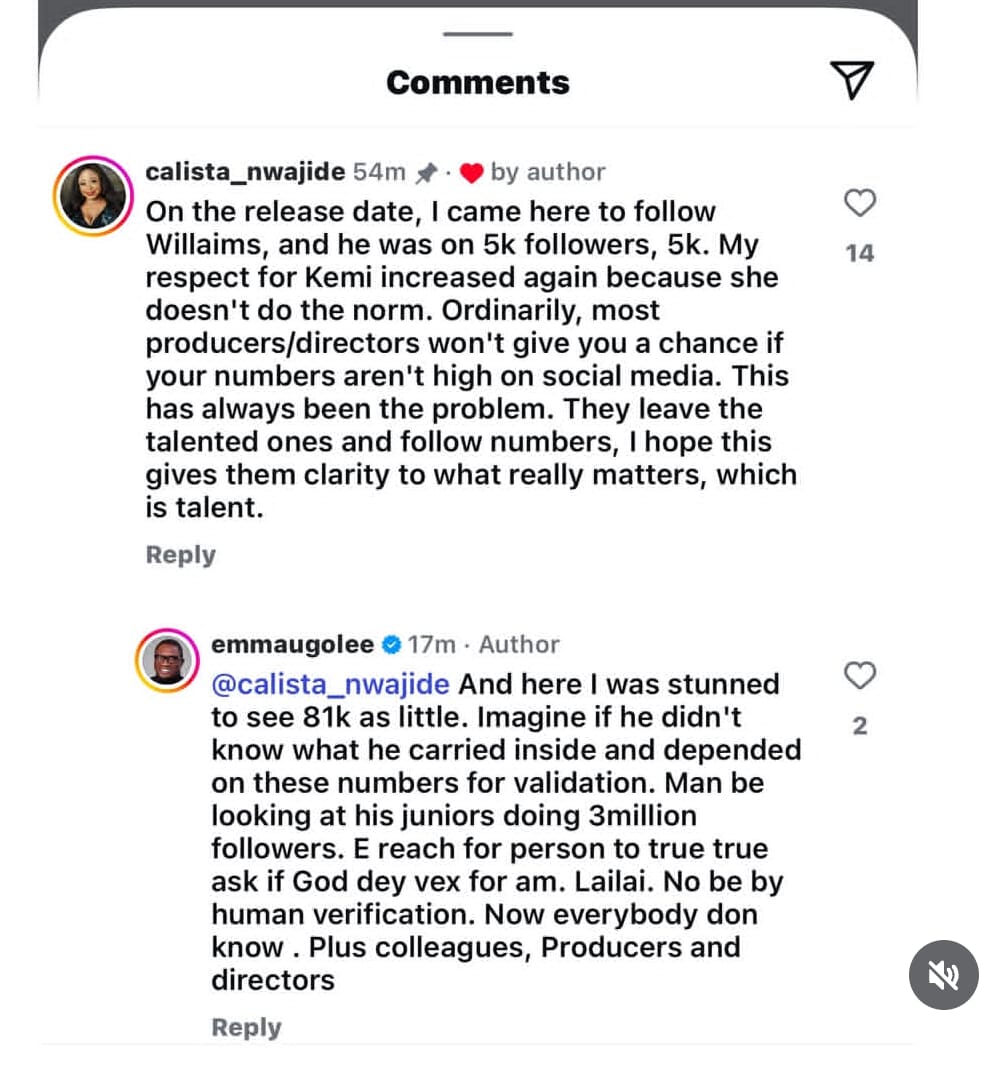Screen dimensions: 995x1080
Task: Tap the share paper plane icon
Action: (852, 80)
